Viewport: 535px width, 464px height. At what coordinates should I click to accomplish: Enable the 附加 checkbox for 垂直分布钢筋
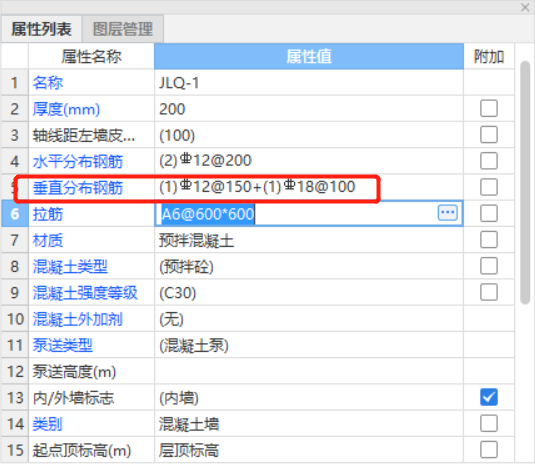click(489, 187)
